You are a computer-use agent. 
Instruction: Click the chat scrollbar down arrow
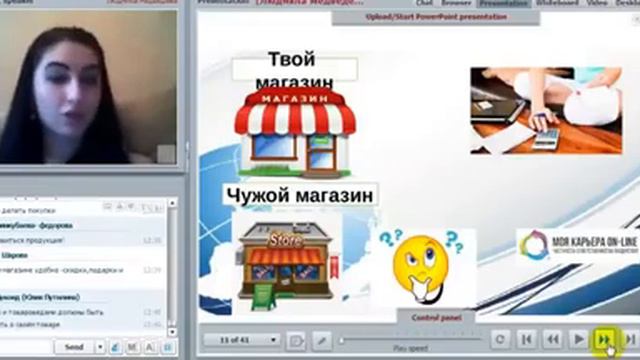[172, 332]
